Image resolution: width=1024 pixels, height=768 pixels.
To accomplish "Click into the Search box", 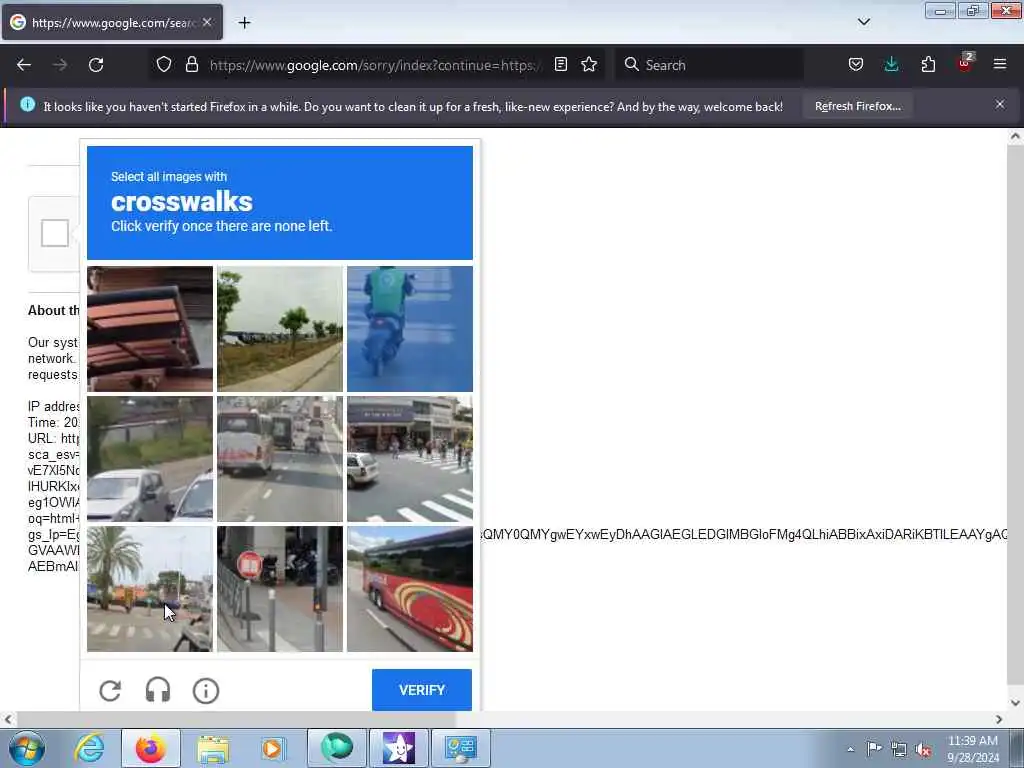I will [709, 65].
